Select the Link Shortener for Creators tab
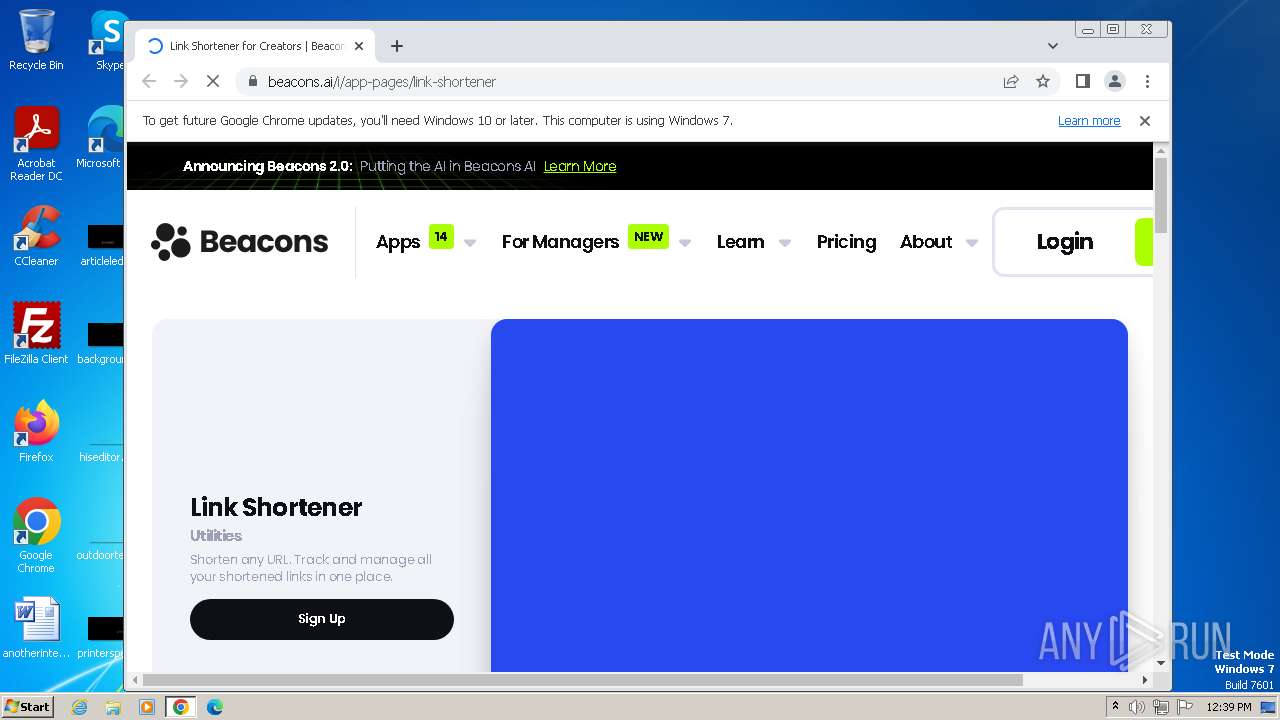The height and width of the screenshot is (720, 1280). tap(254, 46)
